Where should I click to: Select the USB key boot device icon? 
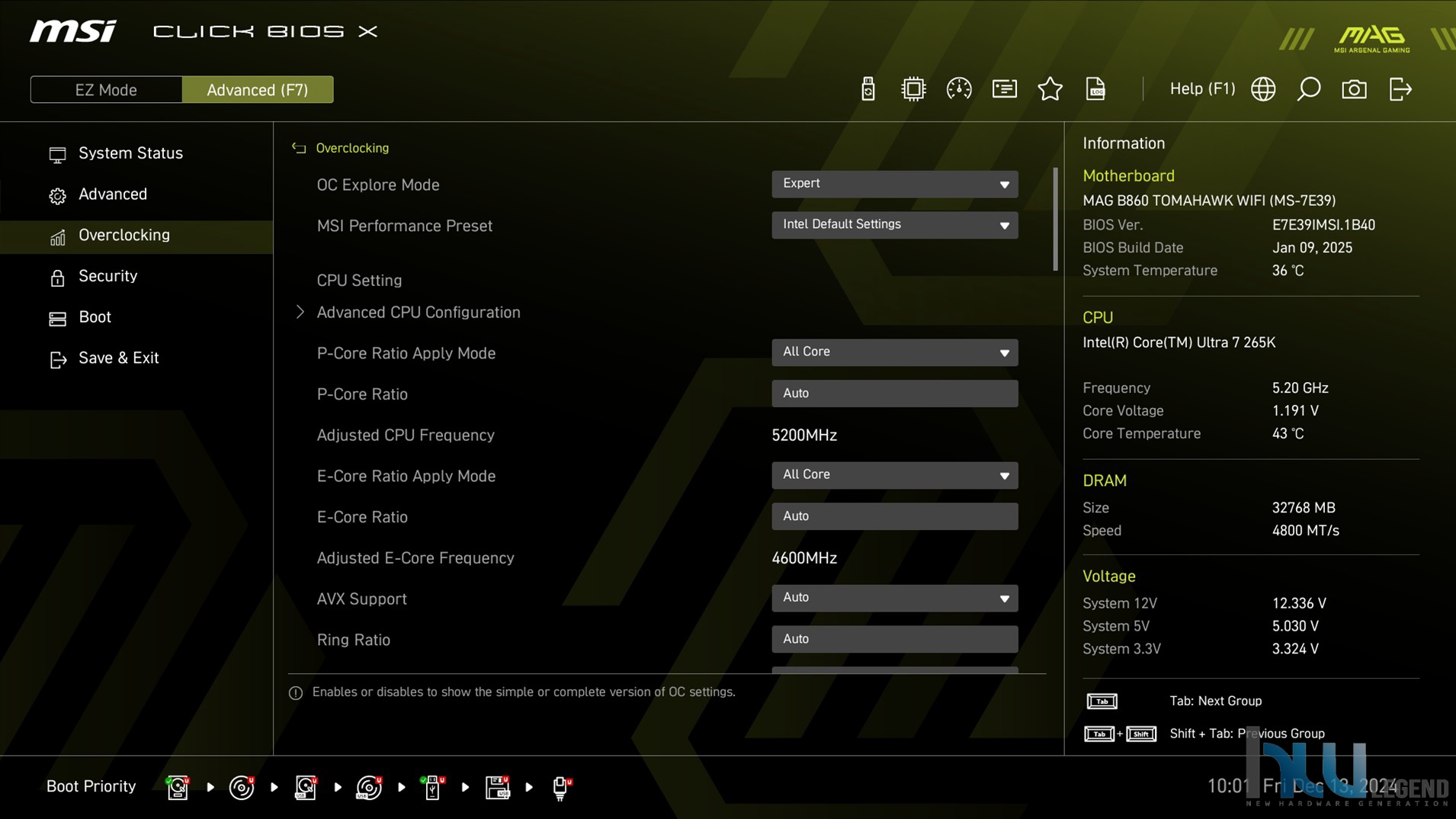click(x=432, y=787)
